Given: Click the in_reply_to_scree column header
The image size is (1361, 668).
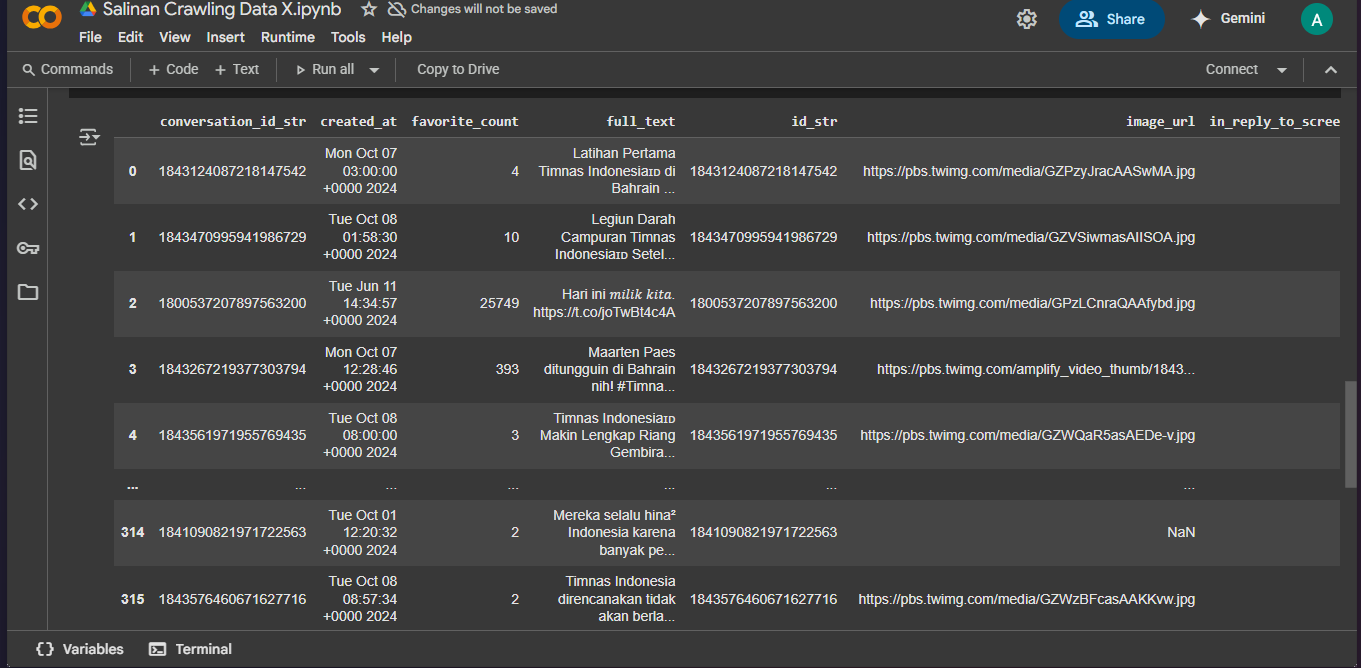Looking at the screenshot, I should [1274, 121].
